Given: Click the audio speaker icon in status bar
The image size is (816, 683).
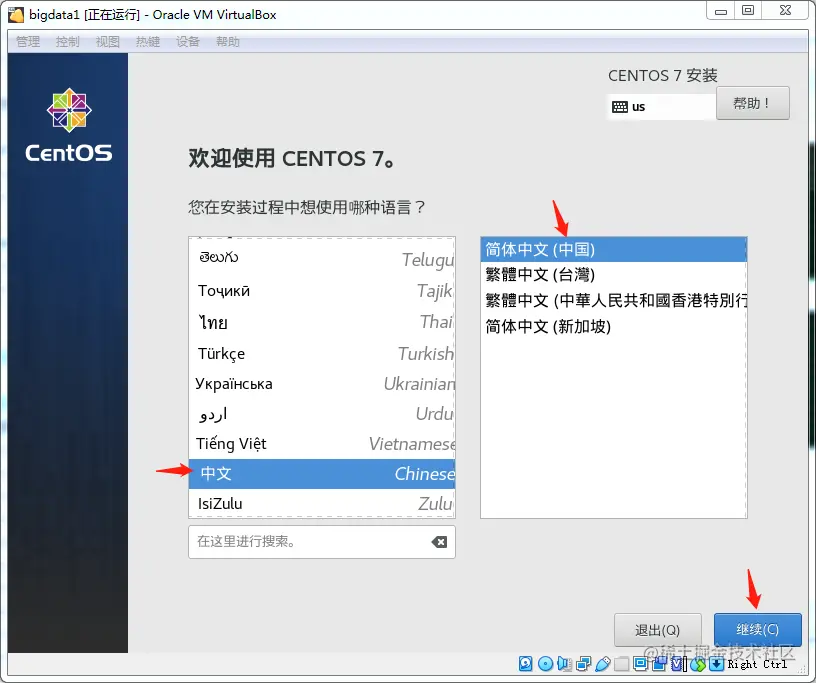Looking at the screenshot, I should 564,664.
